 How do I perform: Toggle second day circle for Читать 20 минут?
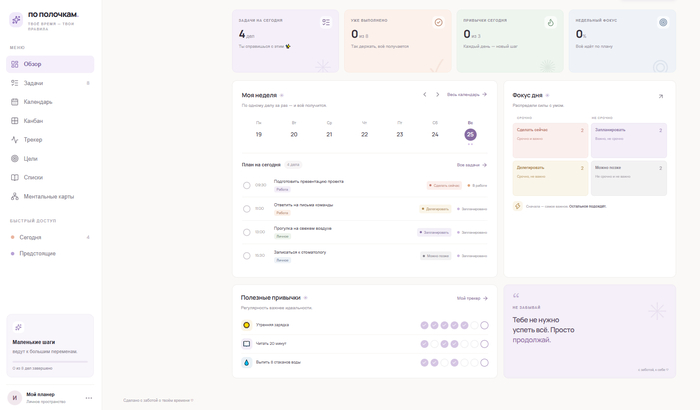coord(434,344)
